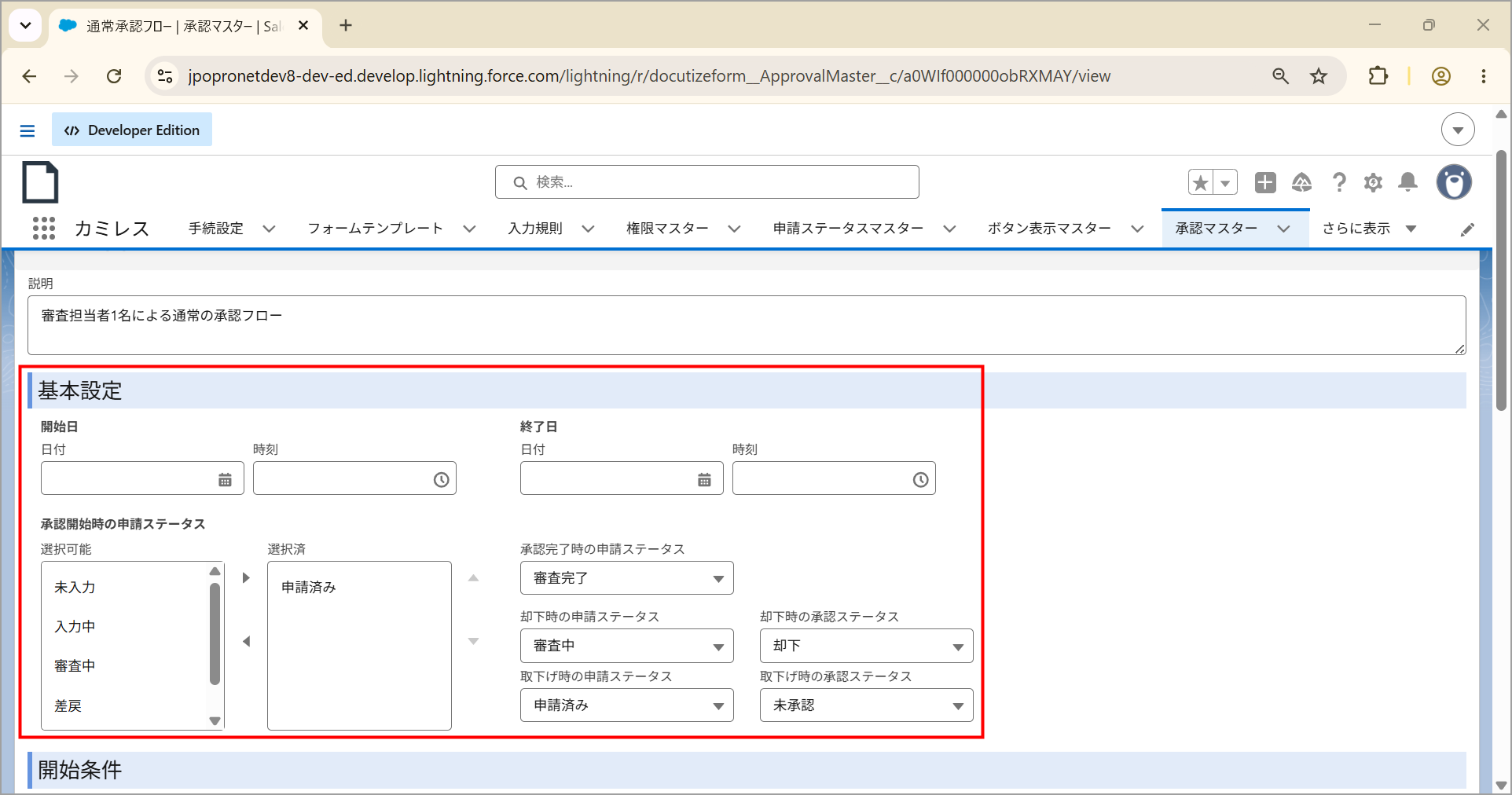Open the 却下時の承認ステータス dropdown

coord(866,646)
